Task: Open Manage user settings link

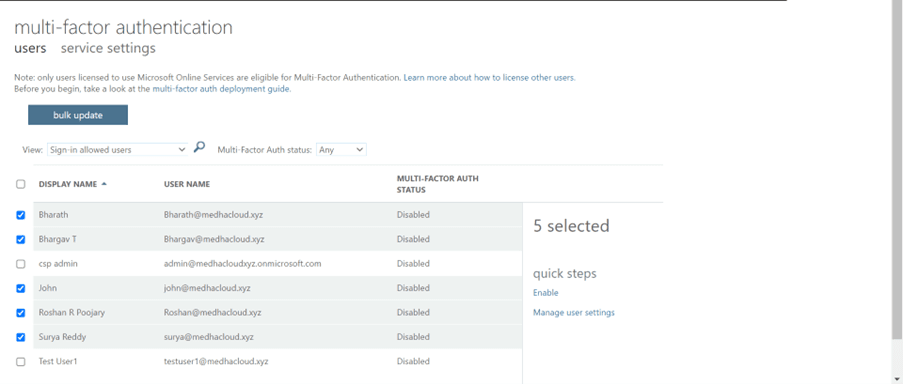Action: pyautogui.click(x=574, y=313)
